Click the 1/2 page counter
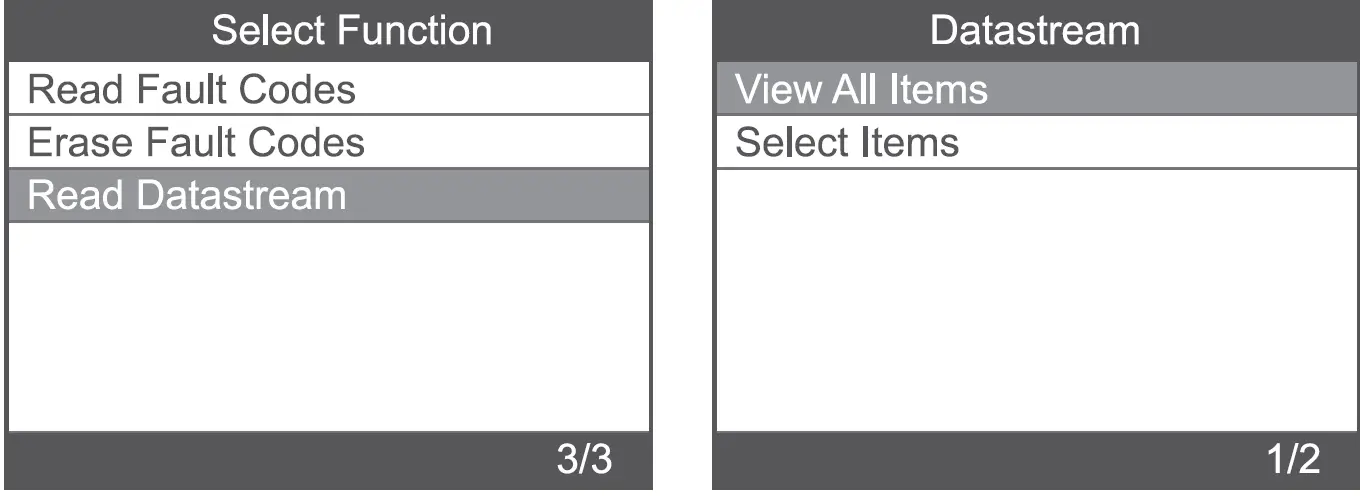This screenshot has height=496, width=1360. pyautogui.click(x=1292, y=460)
